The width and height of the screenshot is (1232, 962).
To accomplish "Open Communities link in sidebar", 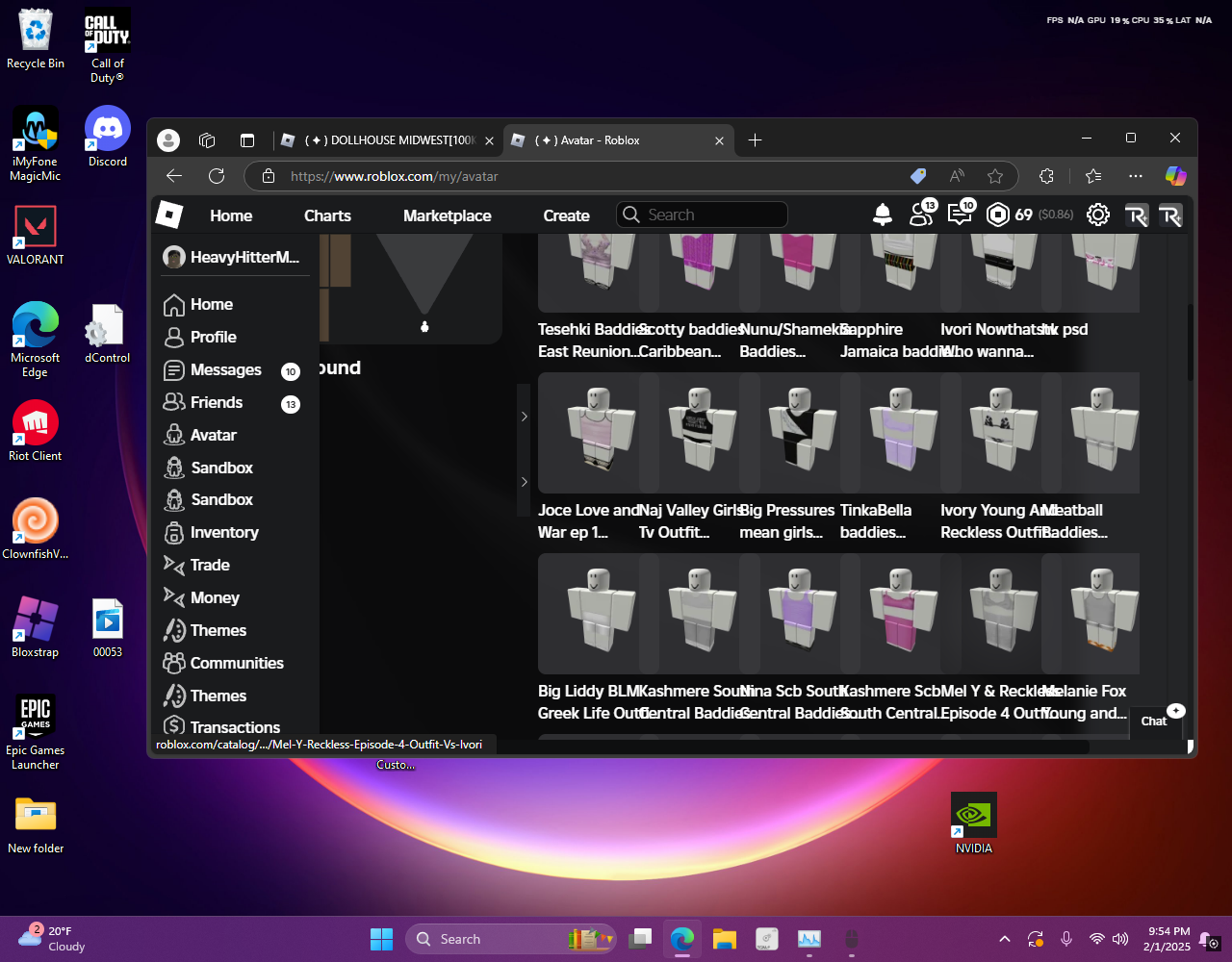I will [237, 663].
